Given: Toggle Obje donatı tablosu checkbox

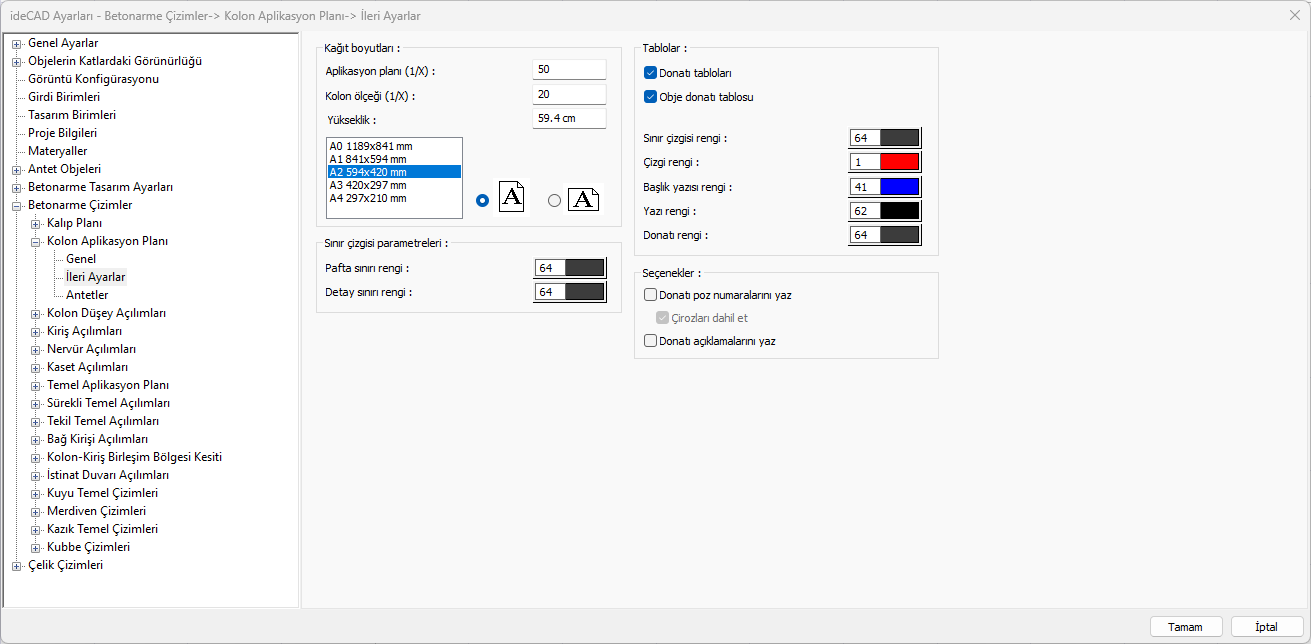Looking at the screenshot, I should click(x=651, y=97).
